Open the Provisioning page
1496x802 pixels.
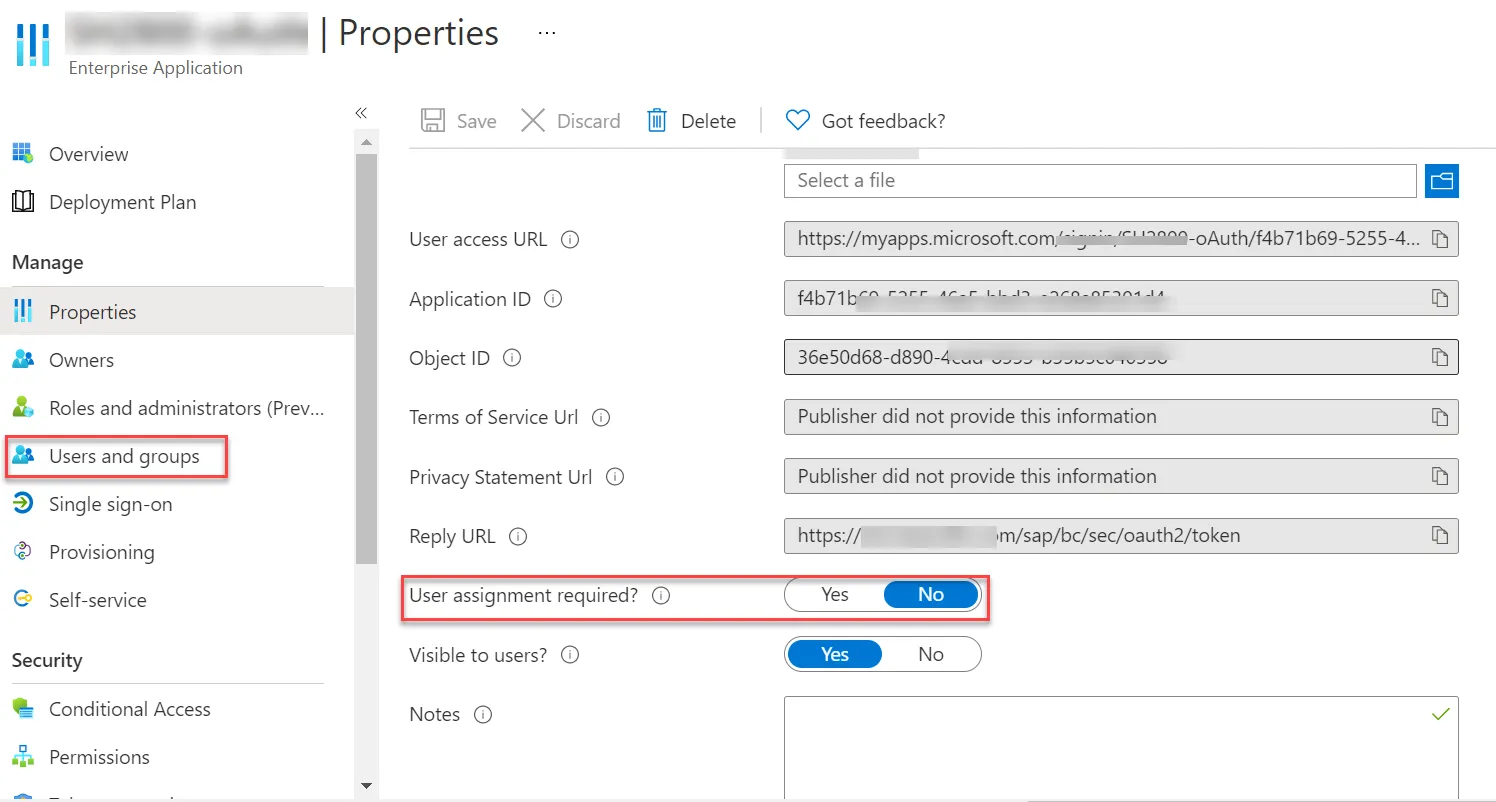click(101, 552)
